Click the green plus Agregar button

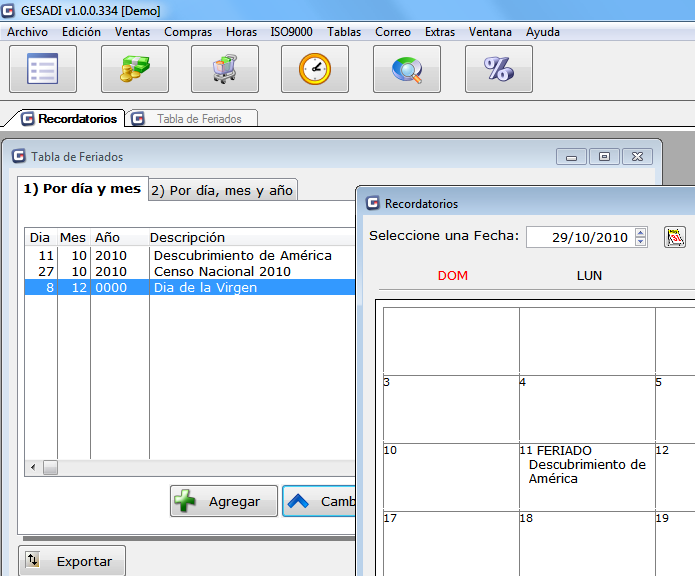click(x=223, y=502)
